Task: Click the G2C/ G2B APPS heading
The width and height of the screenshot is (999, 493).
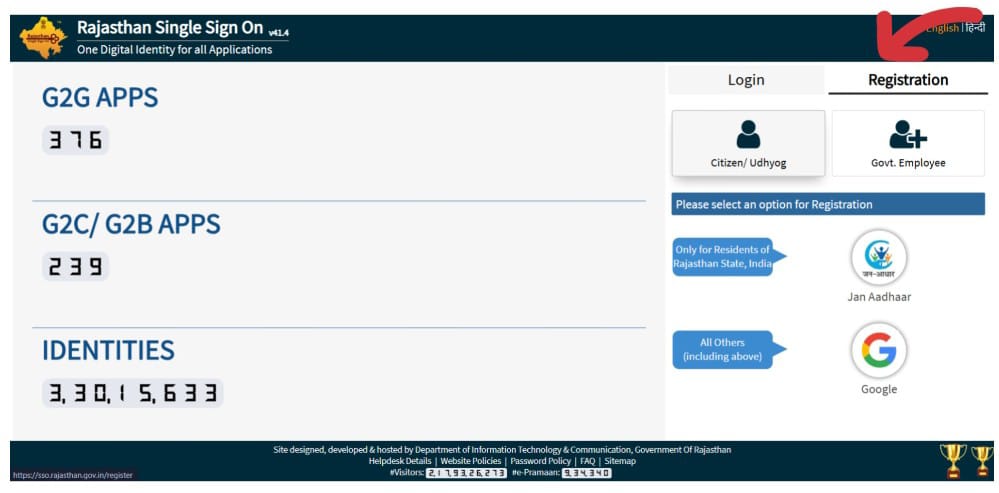Action: 131,224
